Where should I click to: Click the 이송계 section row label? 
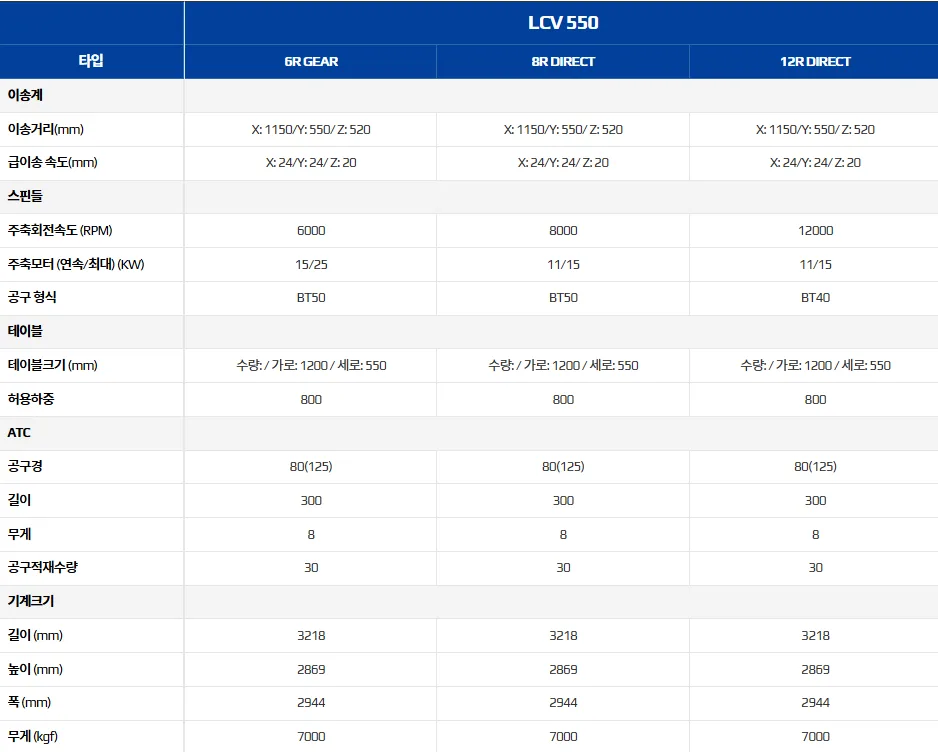[25, 95]
